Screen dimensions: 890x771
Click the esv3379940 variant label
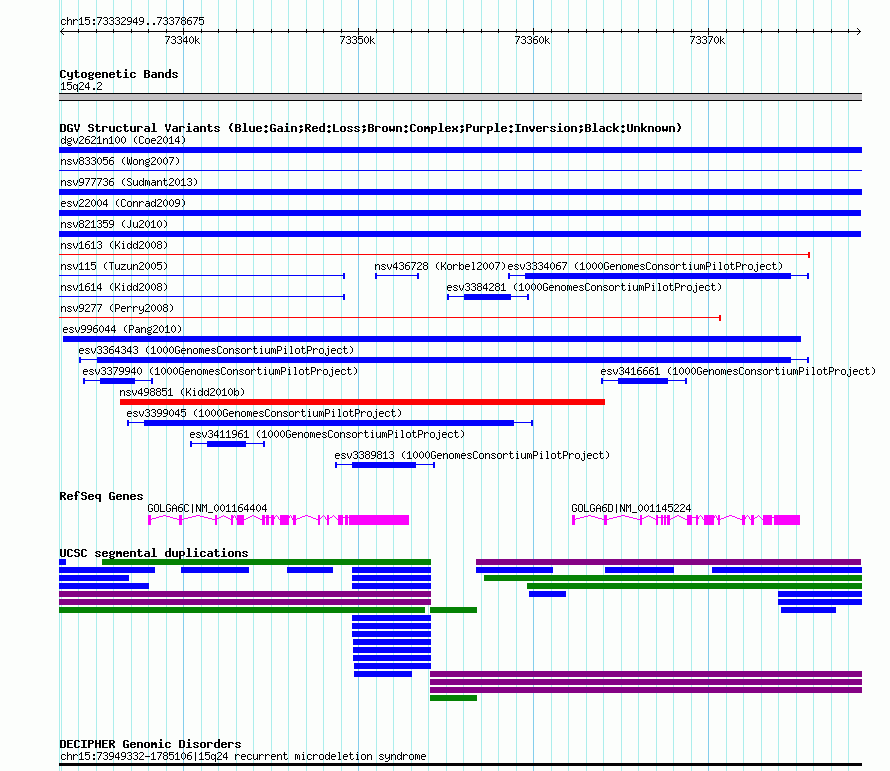(x=220, y=371)
